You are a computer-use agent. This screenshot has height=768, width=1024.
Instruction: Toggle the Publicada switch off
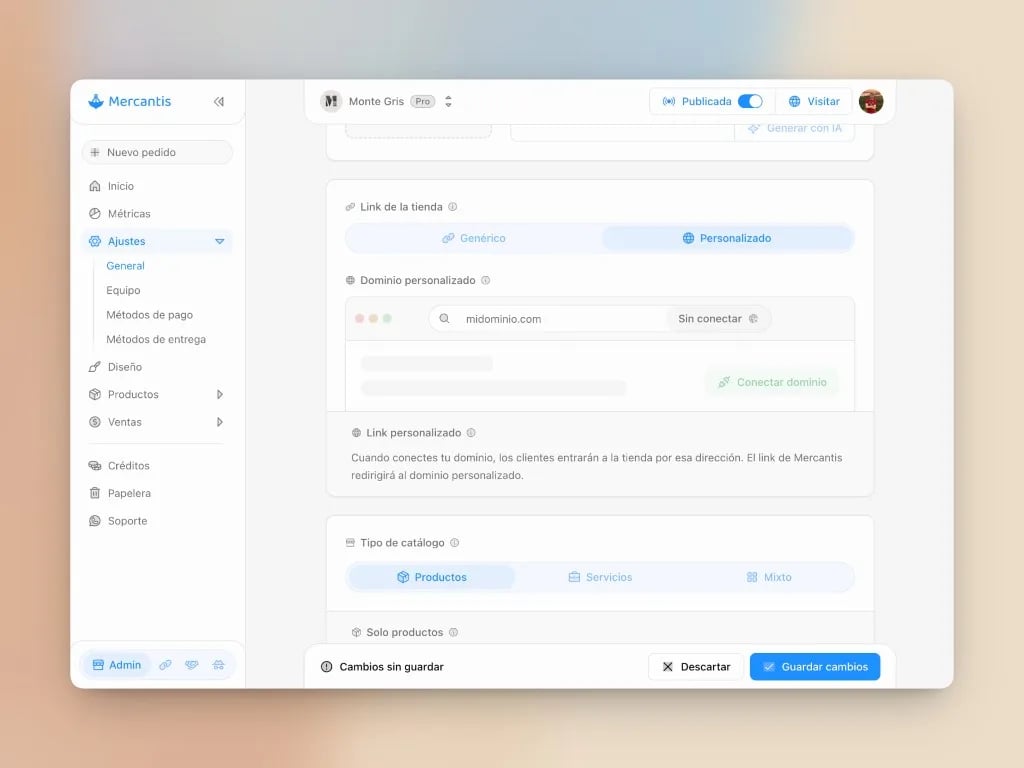click(x=750, y=101)
